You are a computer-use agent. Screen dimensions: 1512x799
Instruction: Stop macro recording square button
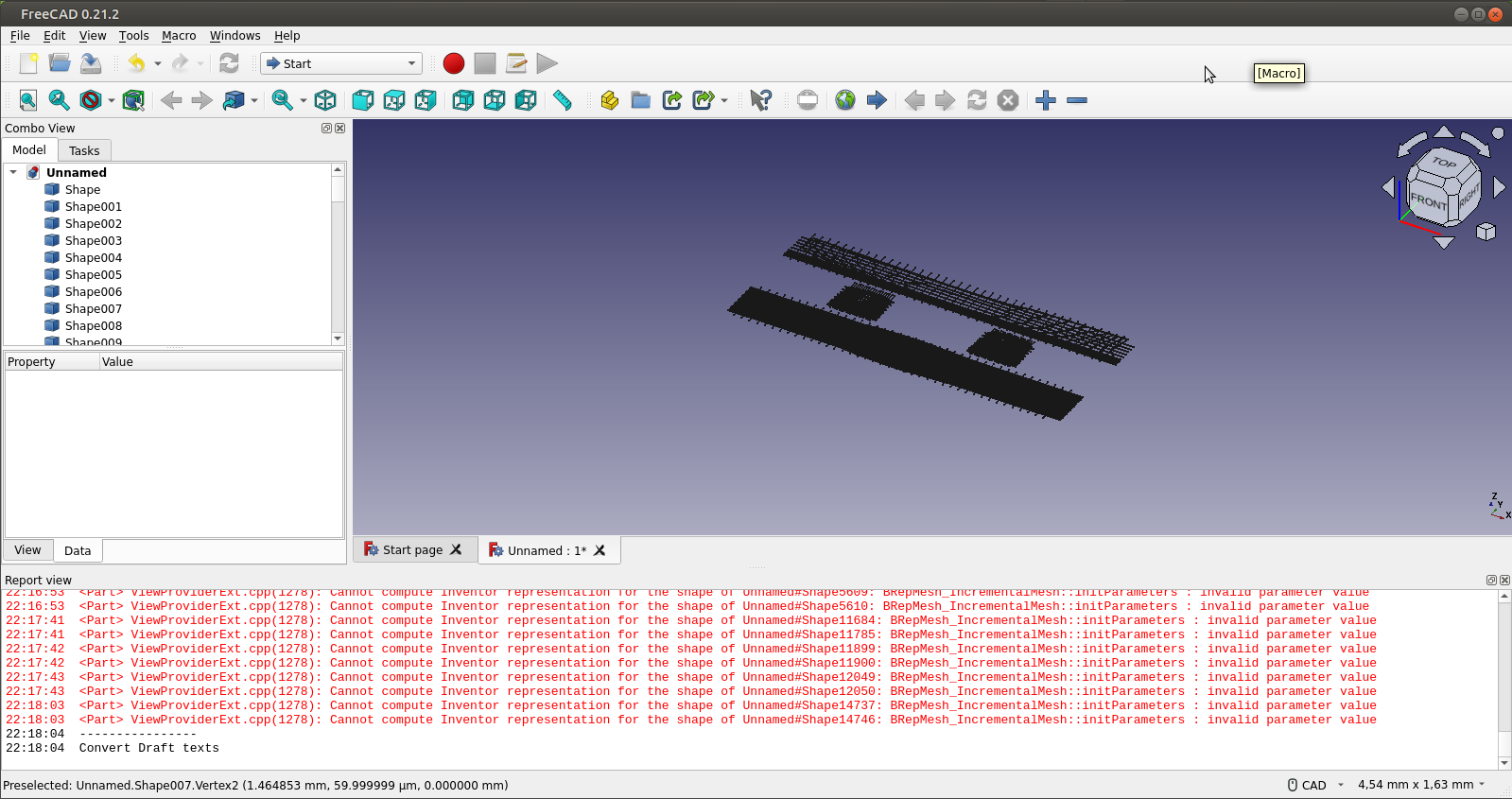(x=485, y=63)
